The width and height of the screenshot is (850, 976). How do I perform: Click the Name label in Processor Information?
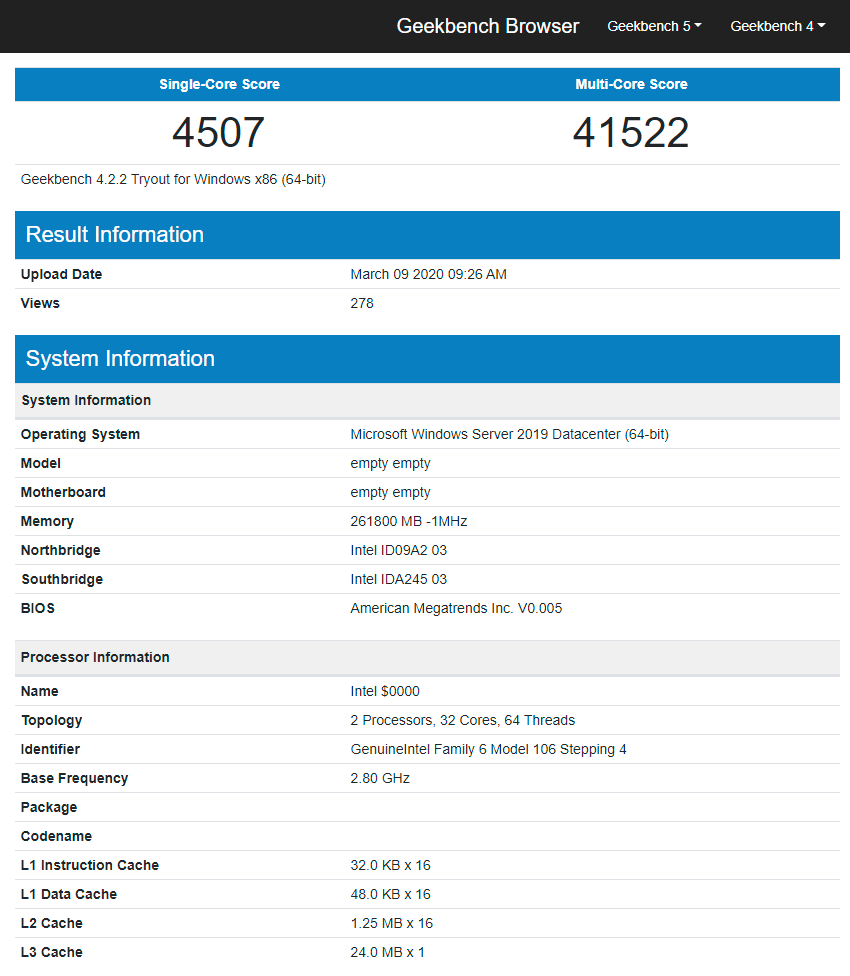39,692
